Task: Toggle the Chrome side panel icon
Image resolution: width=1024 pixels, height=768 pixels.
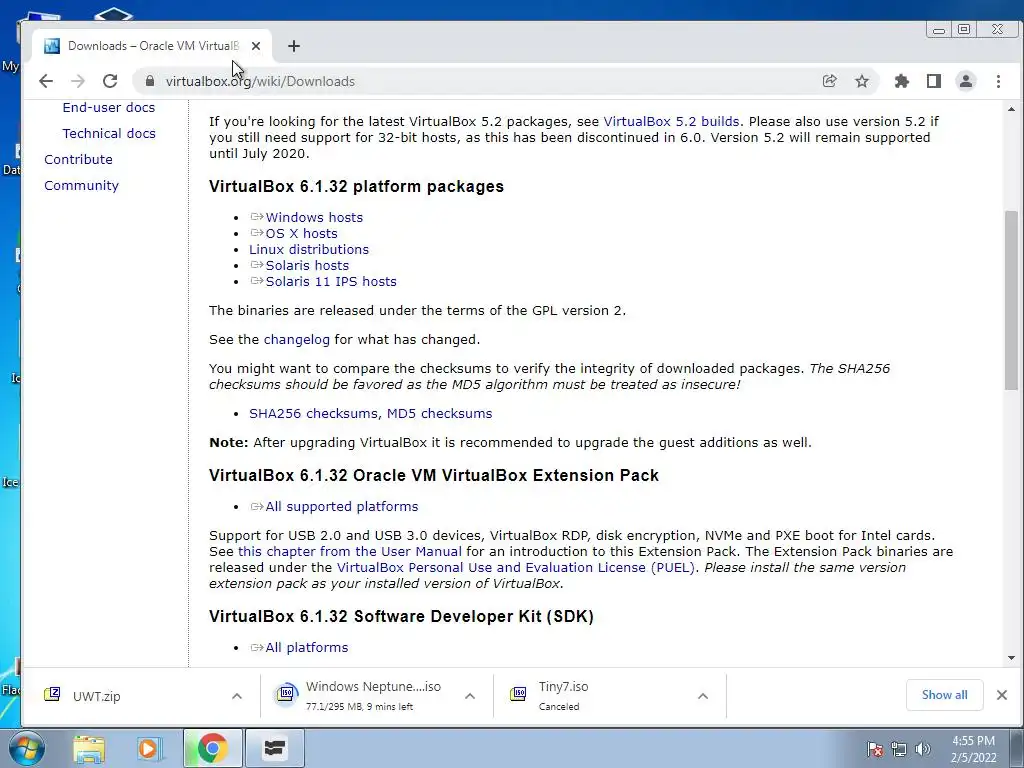Action: 934,81
